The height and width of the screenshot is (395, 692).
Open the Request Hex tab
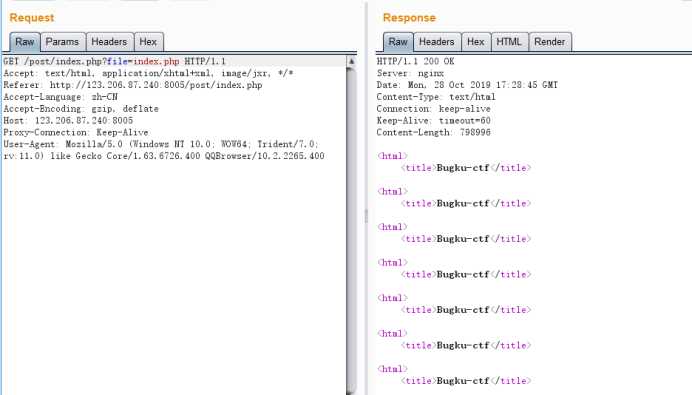148,42
